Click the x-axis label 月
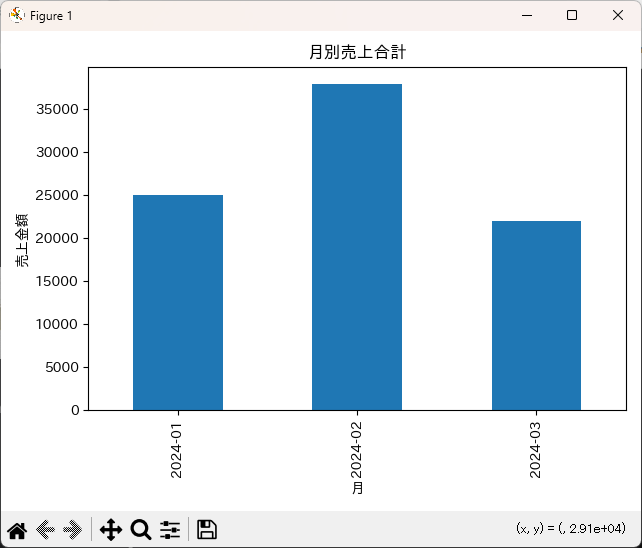This screenshot has width=642, height=548. [x=357, y=489]
